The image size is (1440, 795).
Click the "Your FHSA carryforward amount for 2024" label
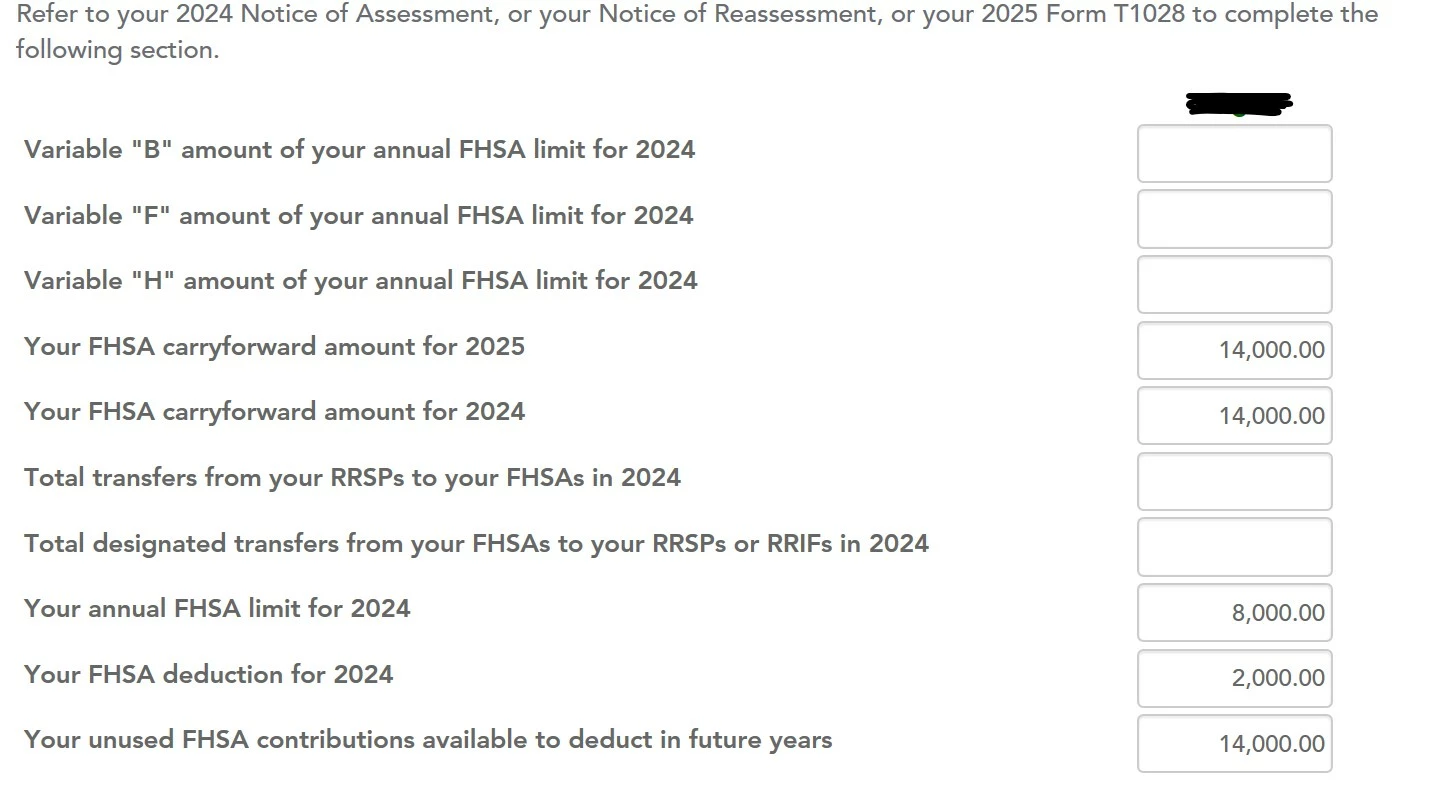(x=274, y=412)
